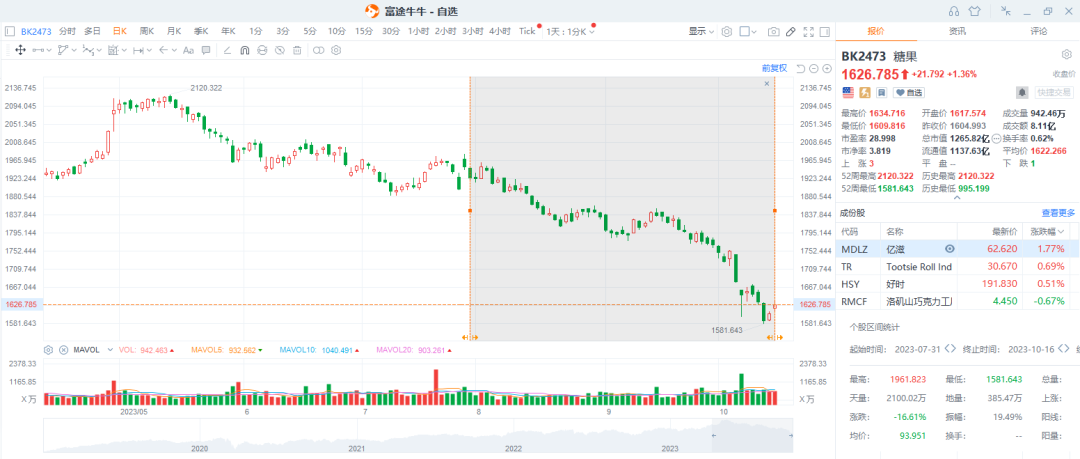Click the fullscreen expand chart icon

809,31
